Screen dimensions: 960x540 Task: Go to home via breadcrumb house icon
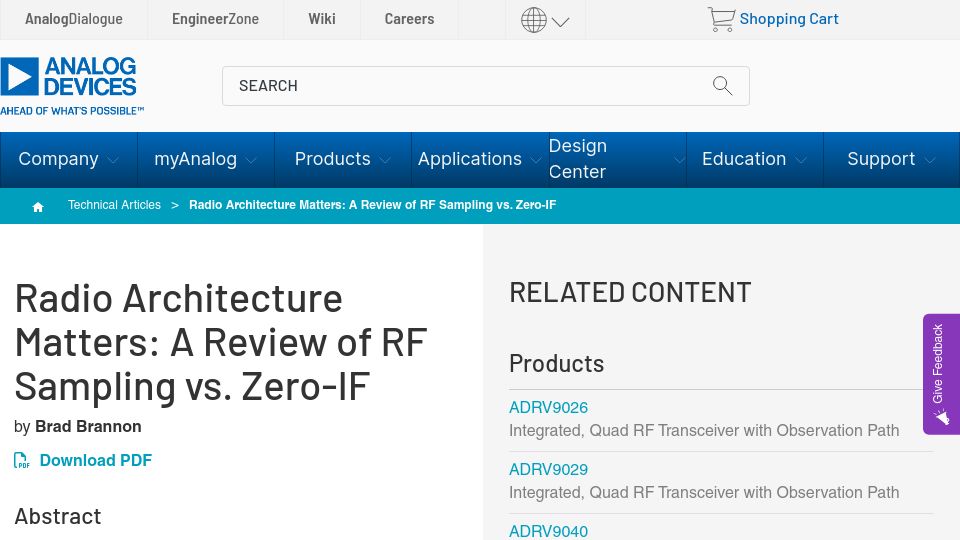(x=38, y=207)
